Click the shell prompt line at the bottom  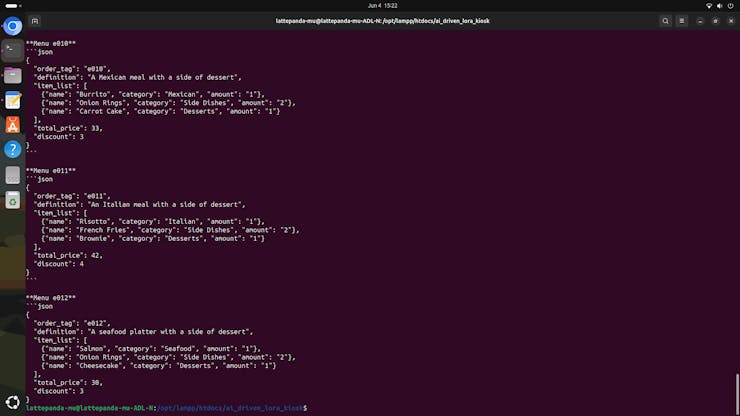click(x=167, y=408)
